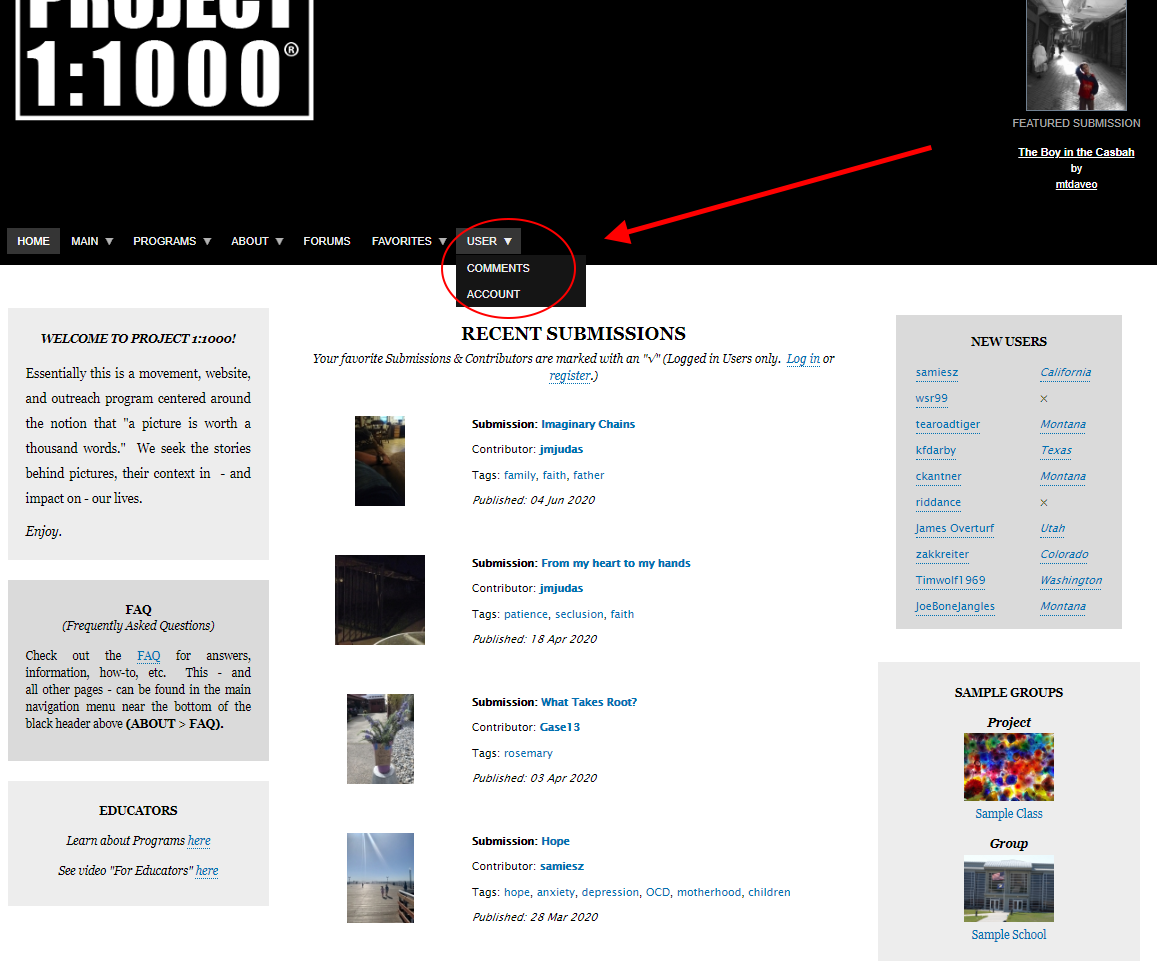This screenshot has width=1157, height=961.
Task: Open new user samiesz profile link
Action: 937,373
